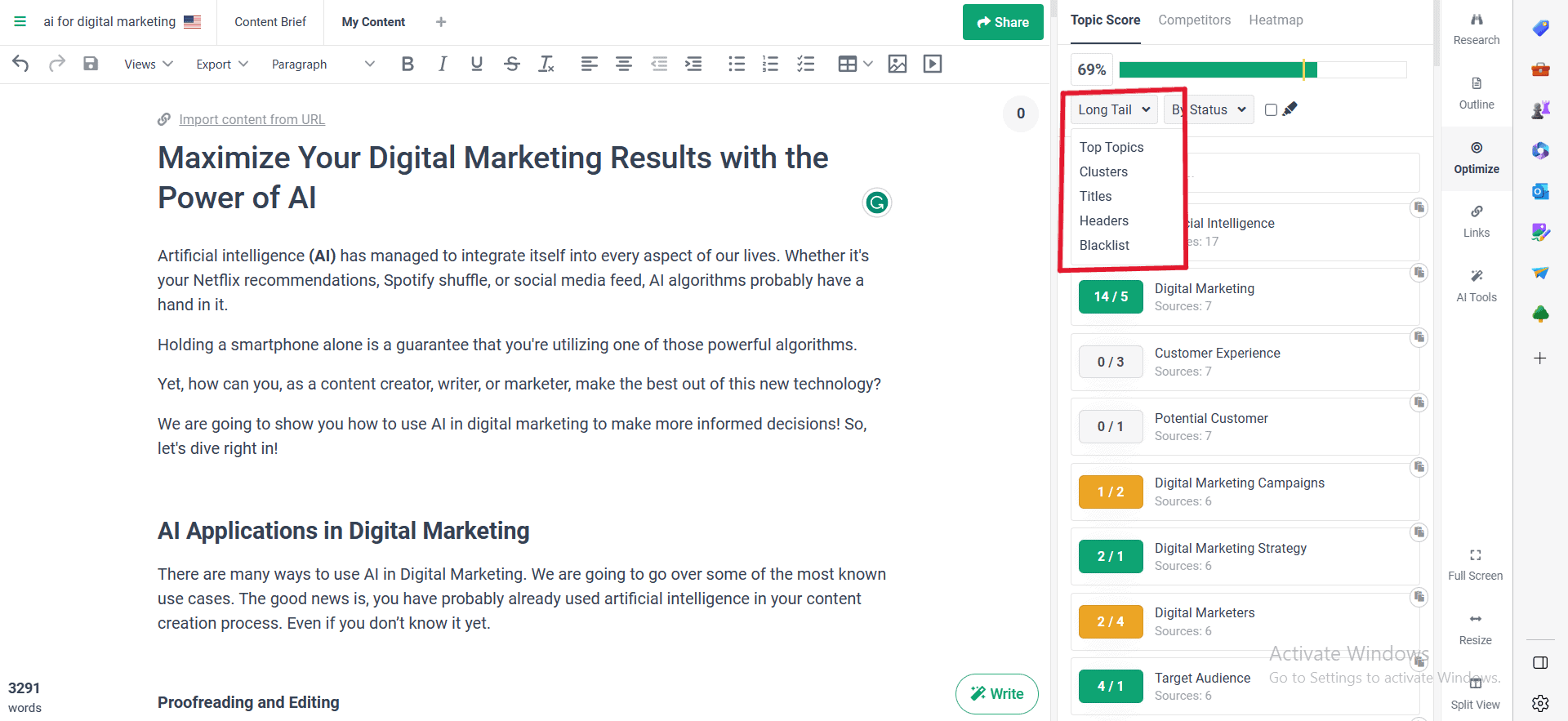Open the Competitors tab

pyautogui.click(x=1194, y=20)
